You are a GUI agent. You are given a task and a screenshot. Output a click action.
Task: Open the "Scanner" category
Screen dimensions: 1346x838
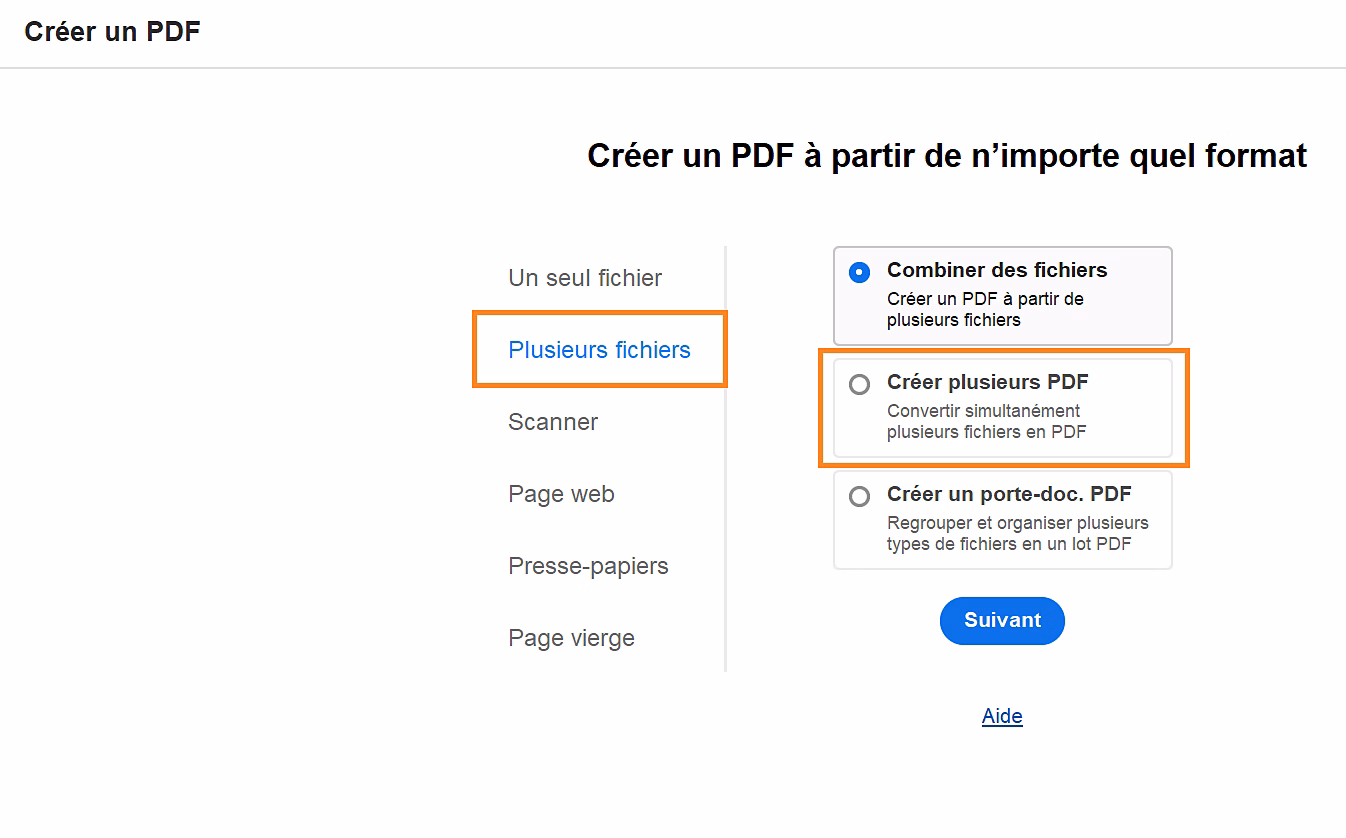click(553, 422)
